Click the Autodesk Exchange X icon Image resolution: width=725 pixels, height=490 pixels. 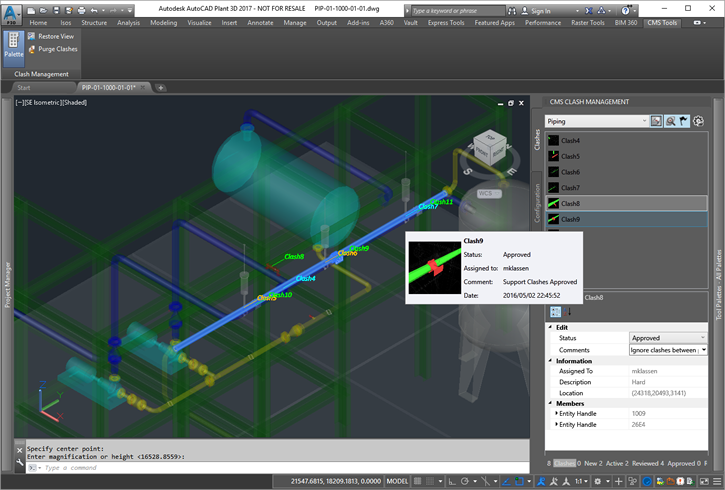point(589,11)
